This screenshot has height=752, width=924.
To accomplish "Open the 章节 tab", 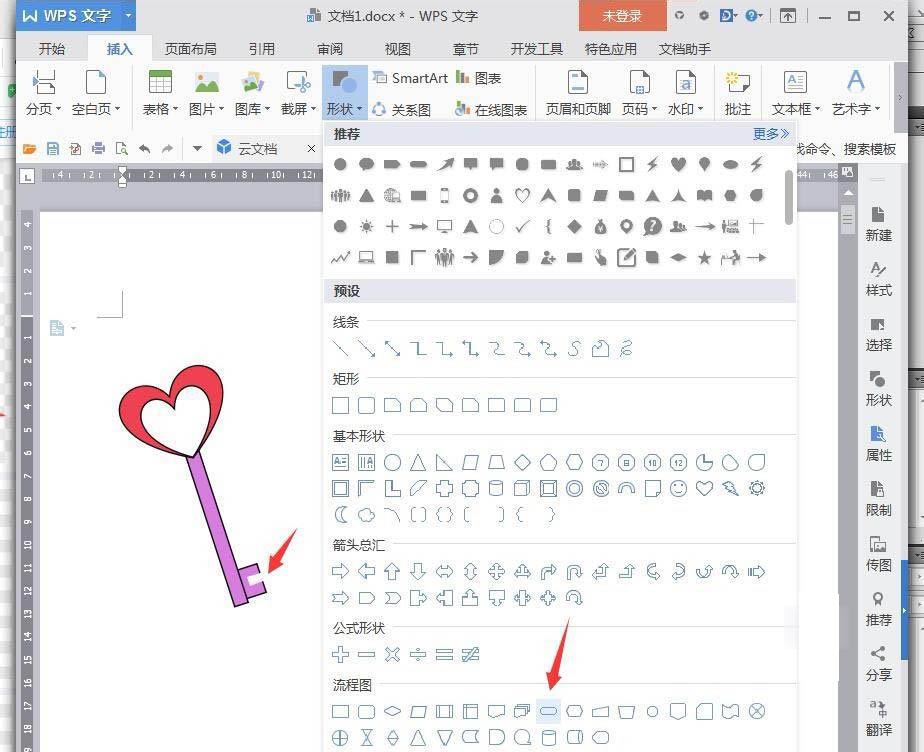I will pyautogui.click(x=466, y=49).
